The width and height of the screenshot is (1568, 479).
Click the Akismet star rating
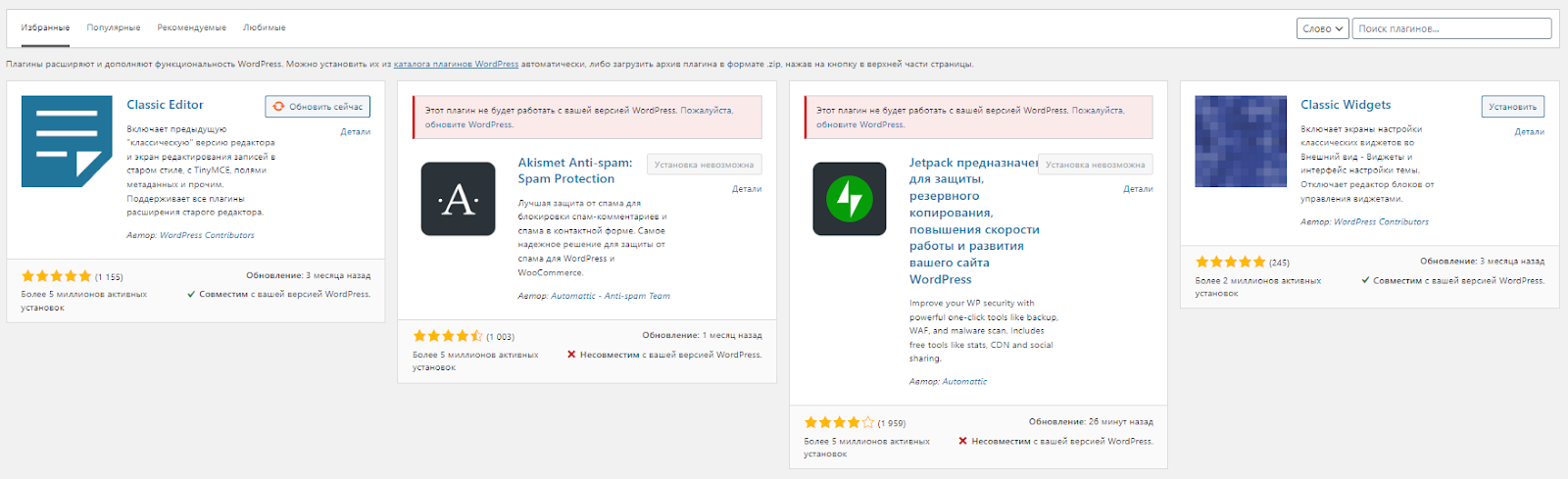(x=448, y=336)
